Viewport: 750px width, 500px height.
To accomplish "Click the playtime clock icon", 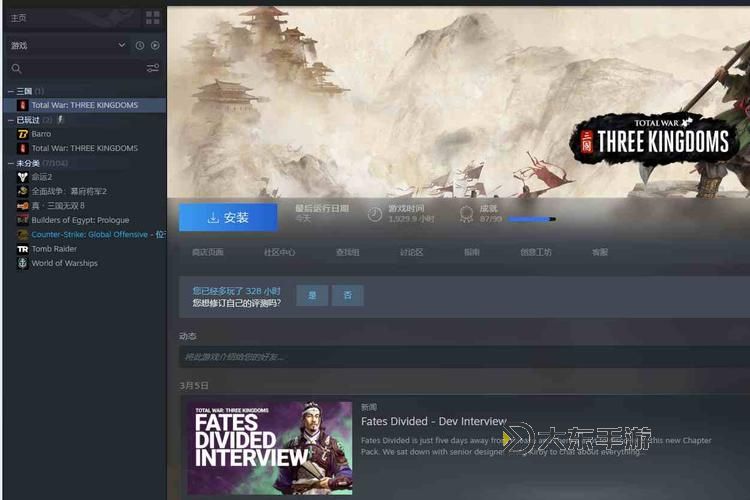I will [375, 214].
